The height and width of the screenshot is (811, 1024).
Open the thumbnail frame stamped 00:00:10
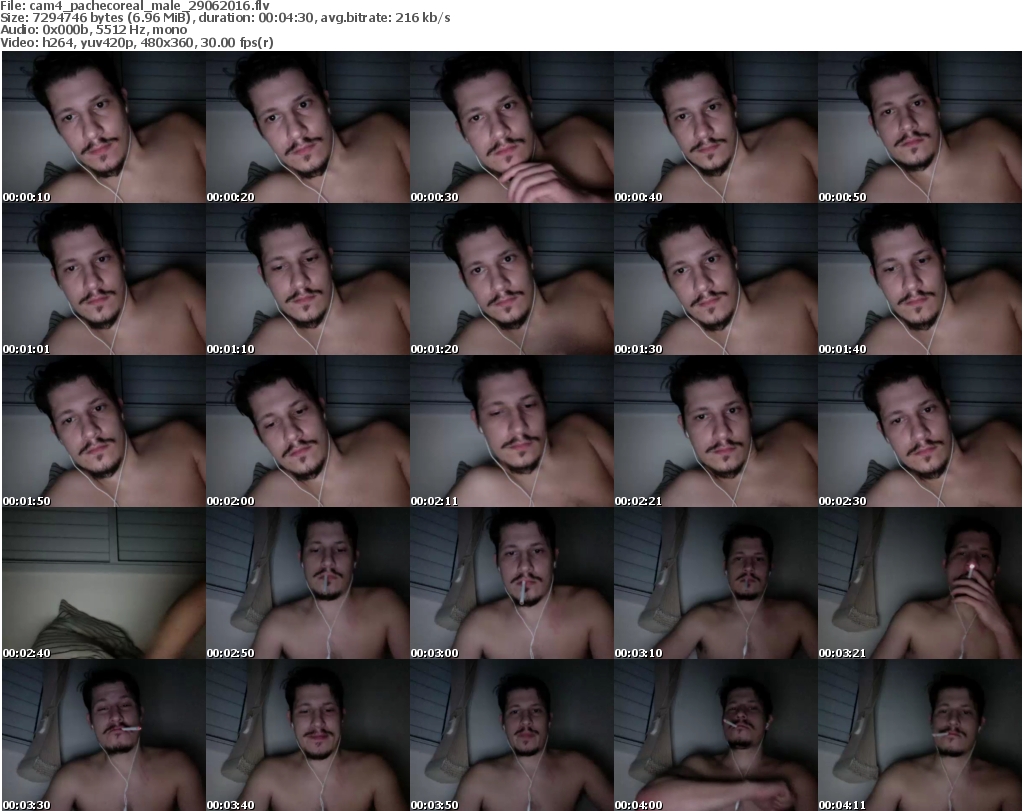click(x=104, y=127)
